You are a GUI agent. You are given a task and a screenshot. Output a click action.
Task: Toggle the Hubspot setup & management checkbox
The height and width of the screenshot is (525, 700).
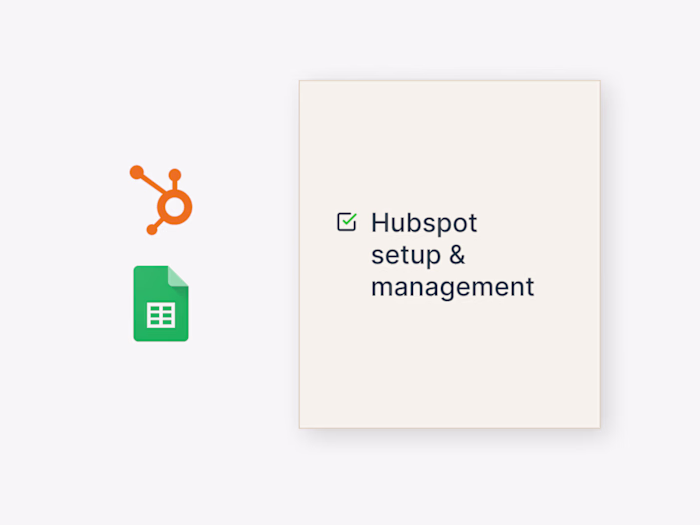tap(346, 222)
